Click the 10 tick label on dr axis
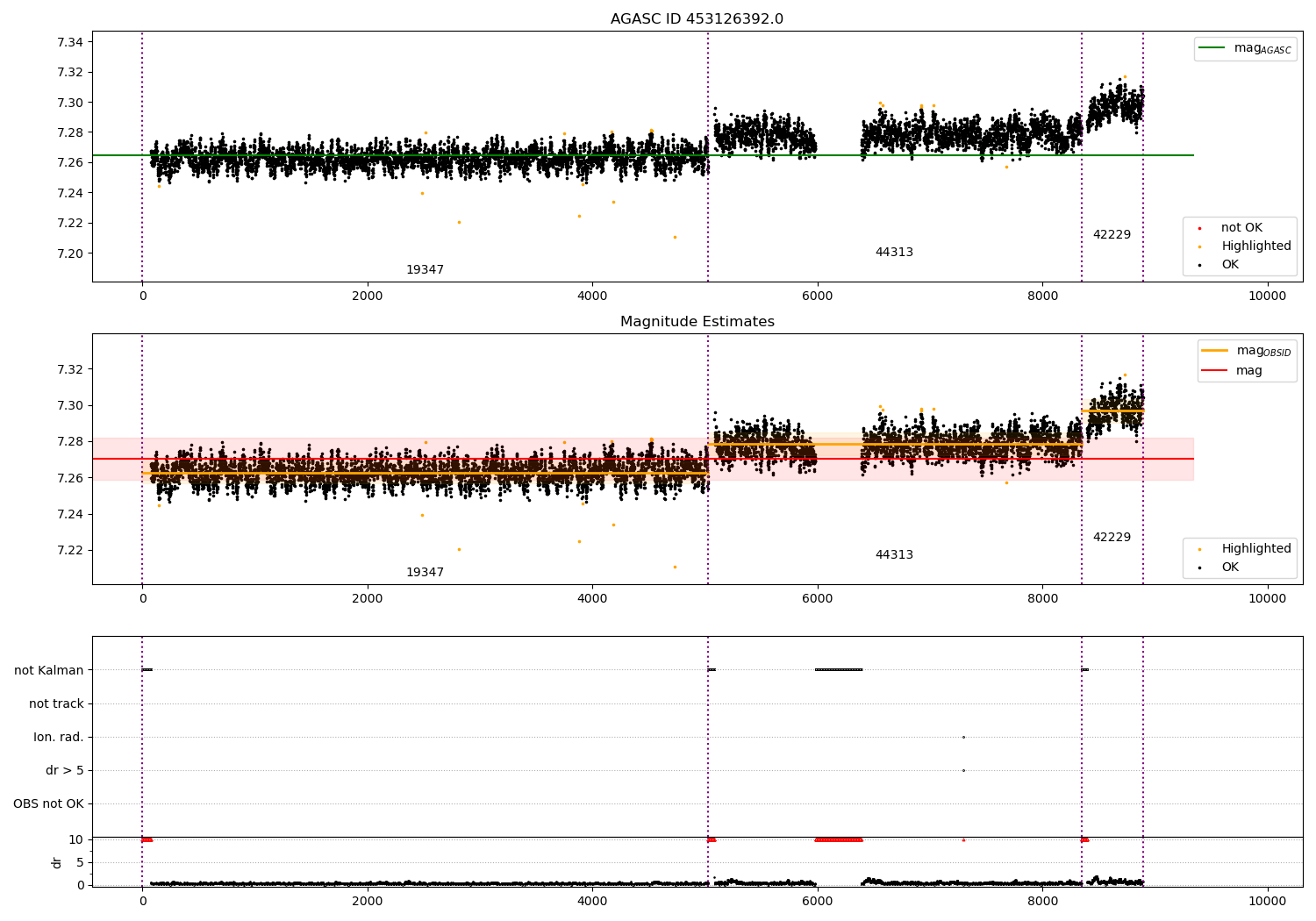 point(76,840)
